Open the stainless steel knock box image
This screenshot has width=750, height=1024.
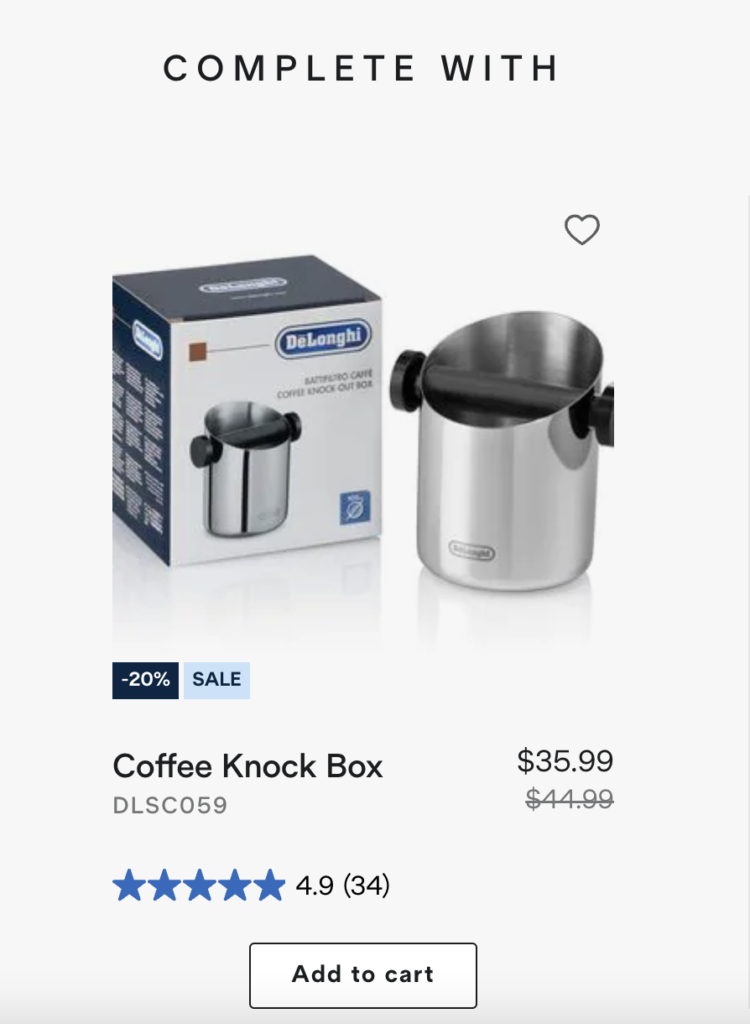(503, 451)
